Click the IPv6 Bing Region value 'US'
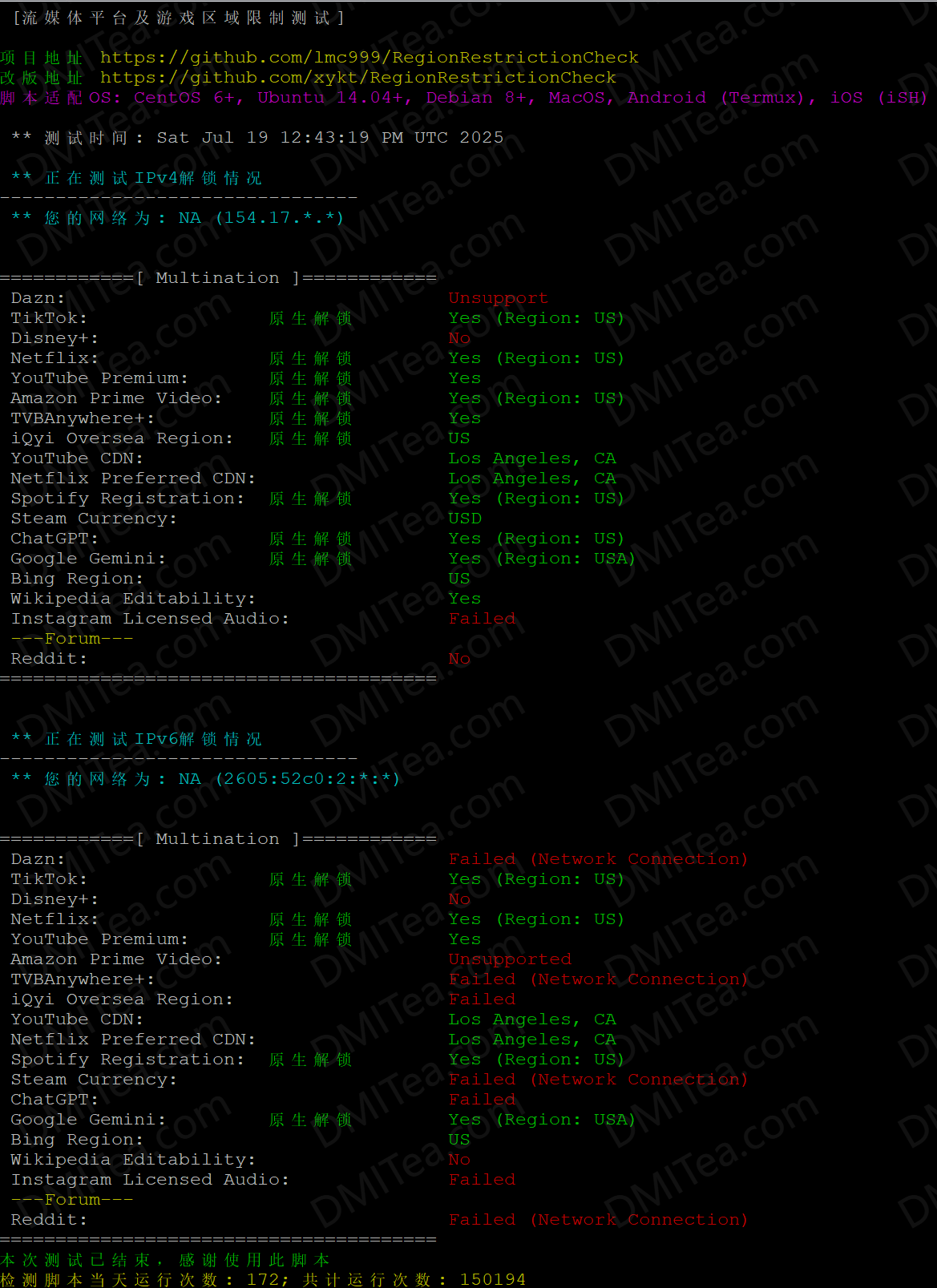The width and height of the screenshot is (937, 1288). point(459,1140)
